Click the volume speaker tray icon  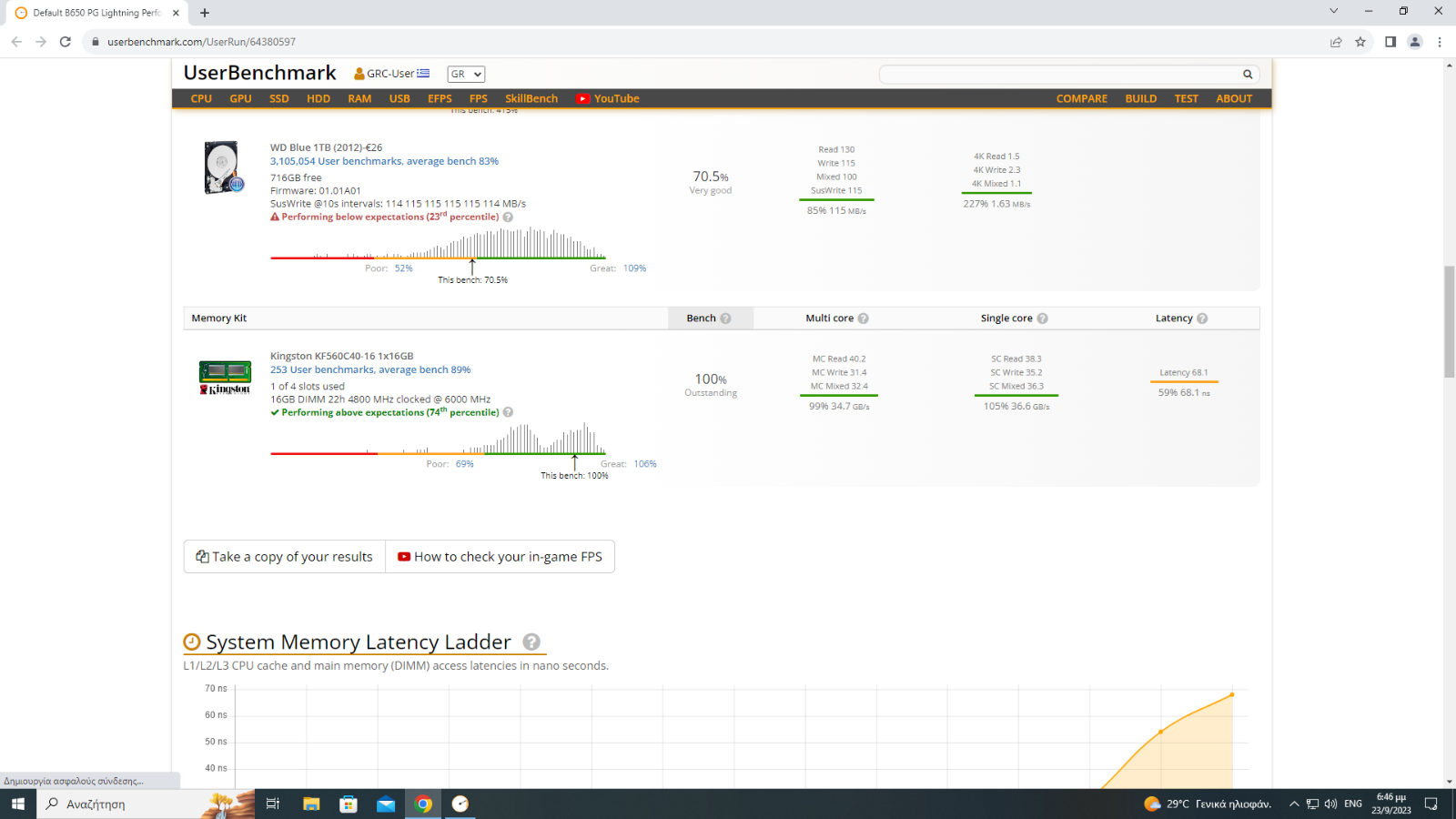(x=1330, y=804)
